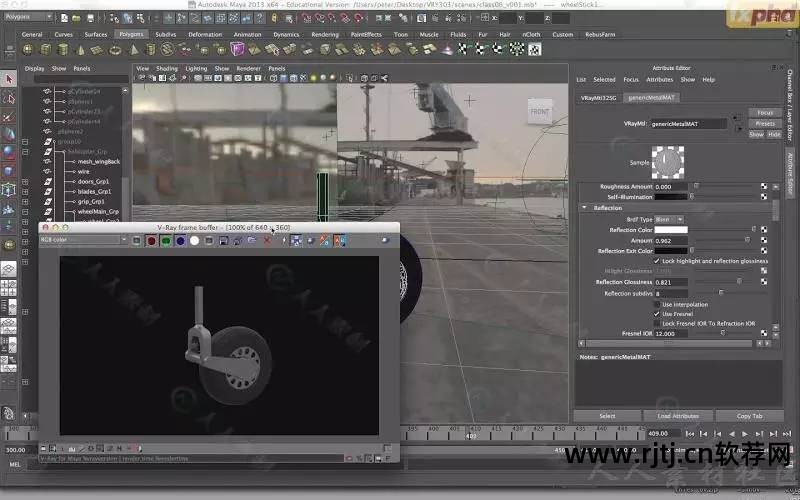Click map button beside Roughness Amount
The image size is (800, 500).
[x=764, y=187]
